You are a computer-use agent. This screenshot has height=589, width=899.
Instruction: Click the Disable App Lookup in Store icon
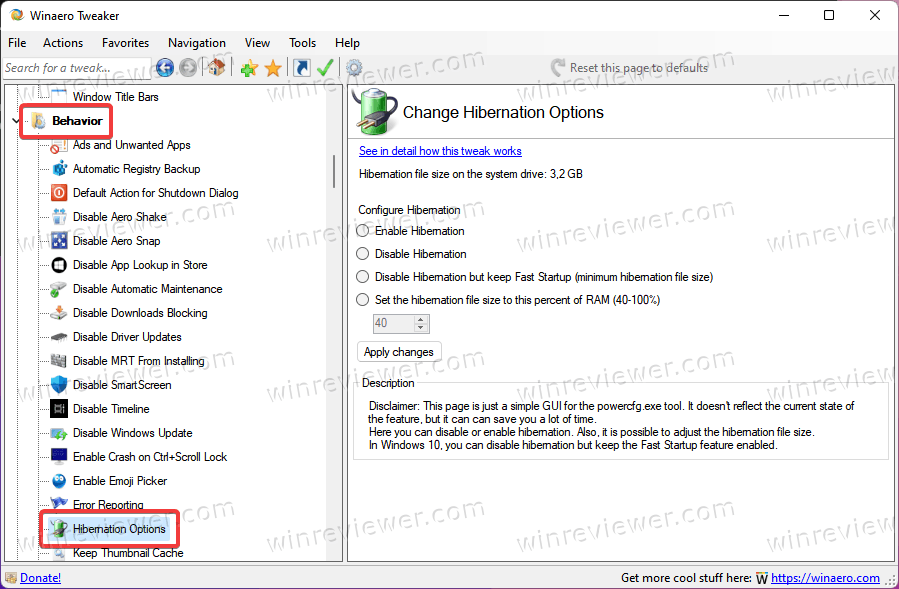[59, 265]
